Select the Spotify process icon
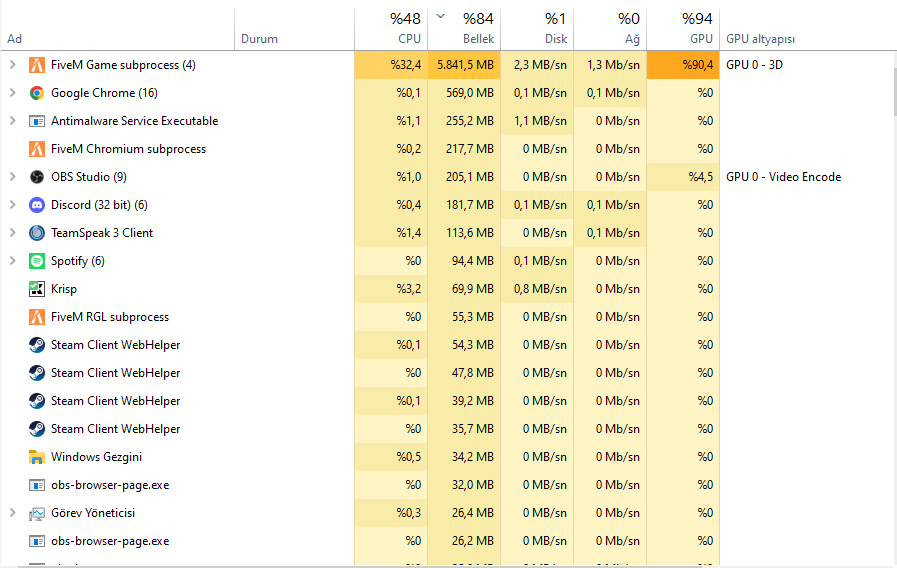This screenshot has width=897, height=568. (37, 261)
